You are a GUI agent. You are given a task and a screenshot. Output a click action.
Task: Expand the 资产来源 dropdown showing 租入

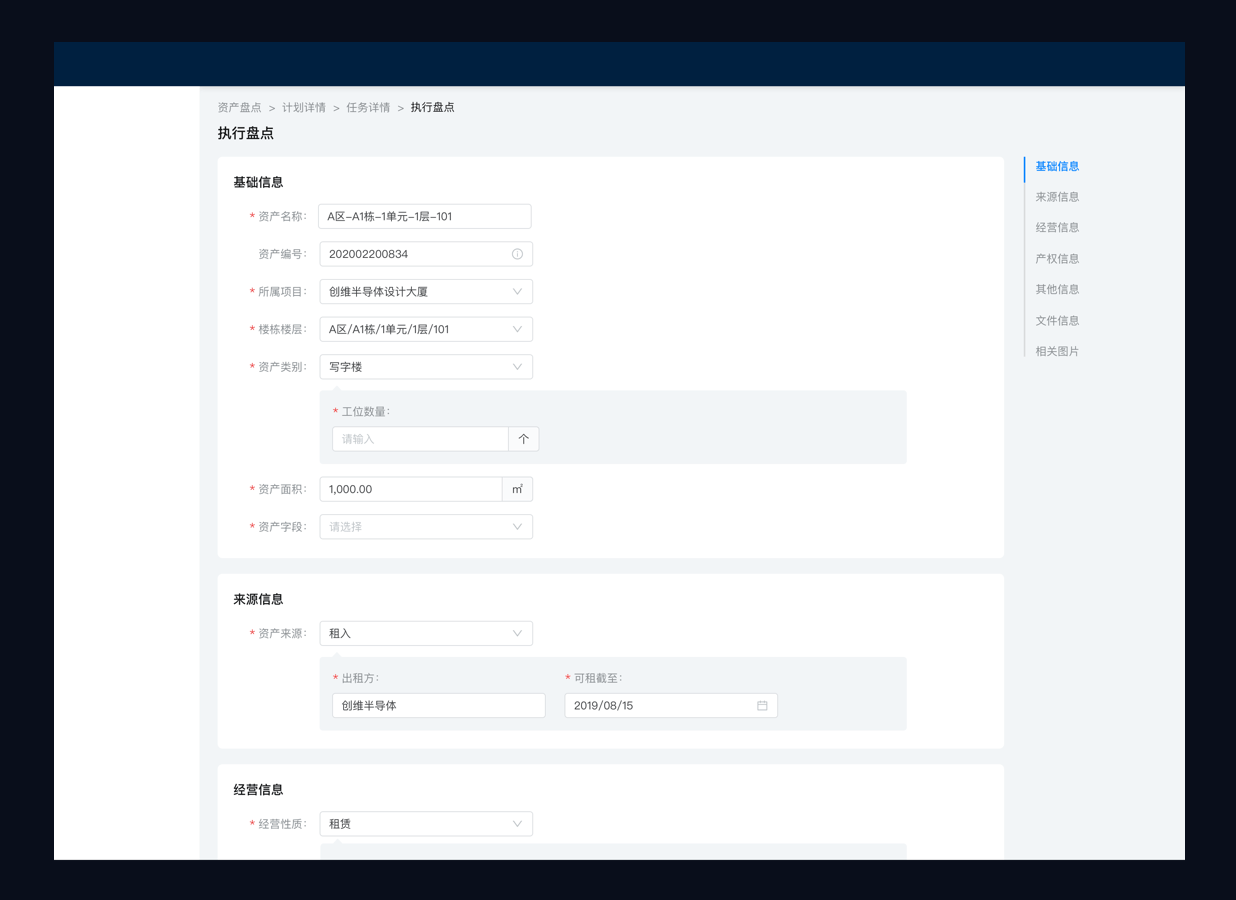point(425,633)
